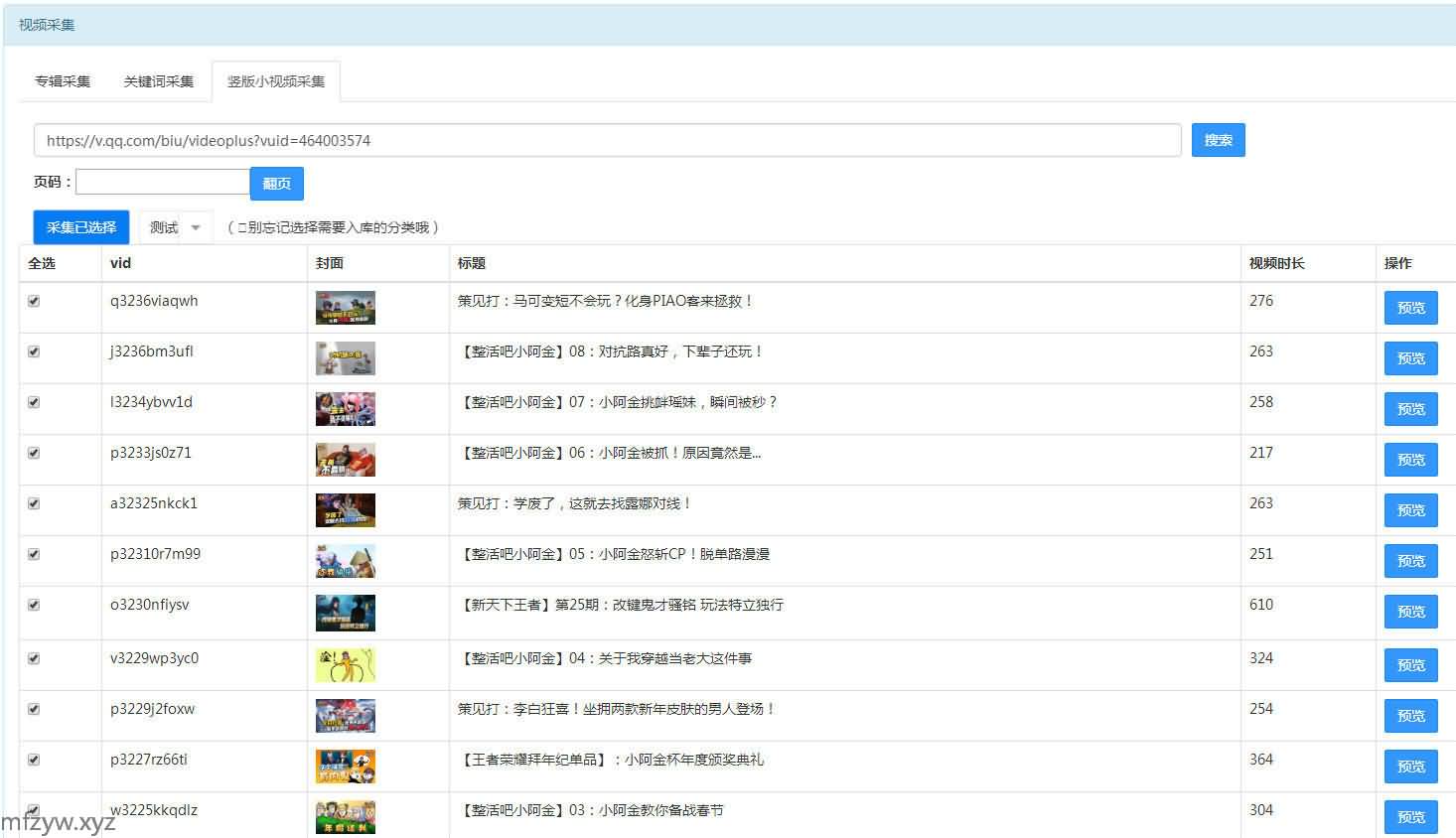Switch to the 关键词采集 tab
1456x838 pixels.
coord(159,81)
